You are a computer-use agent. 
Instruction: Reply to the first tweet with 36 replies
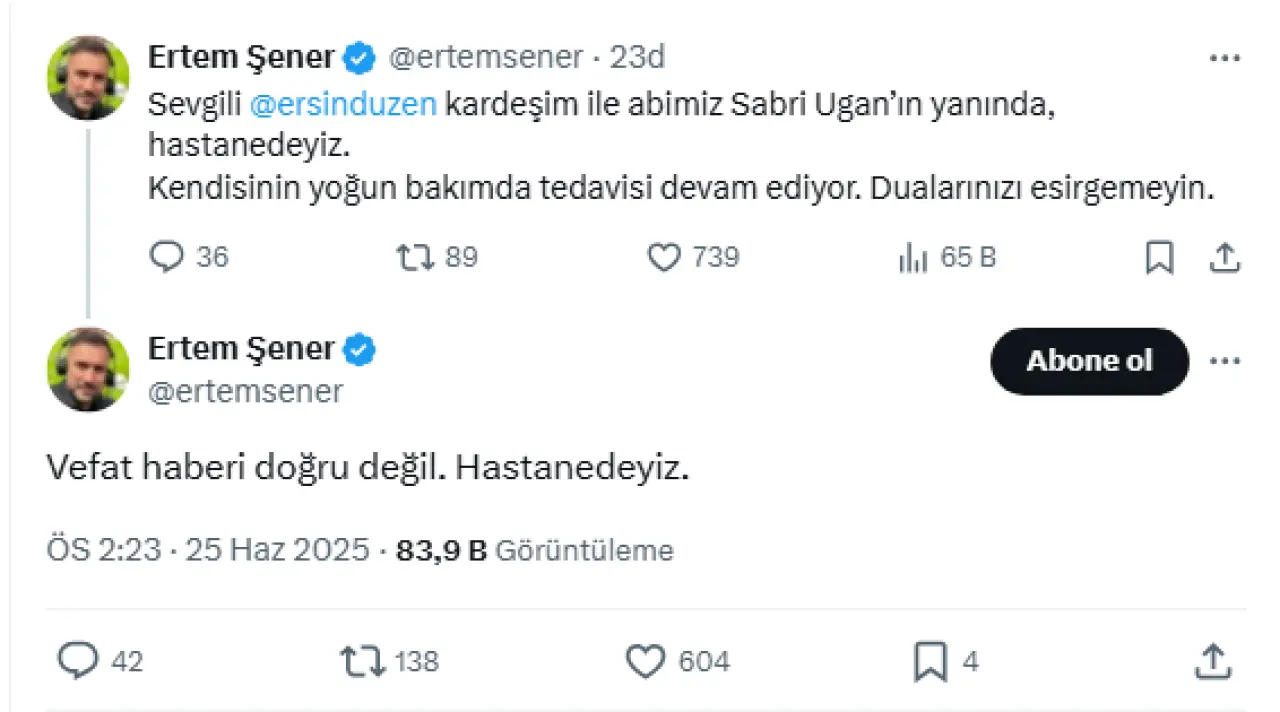(x=166, y=258)
